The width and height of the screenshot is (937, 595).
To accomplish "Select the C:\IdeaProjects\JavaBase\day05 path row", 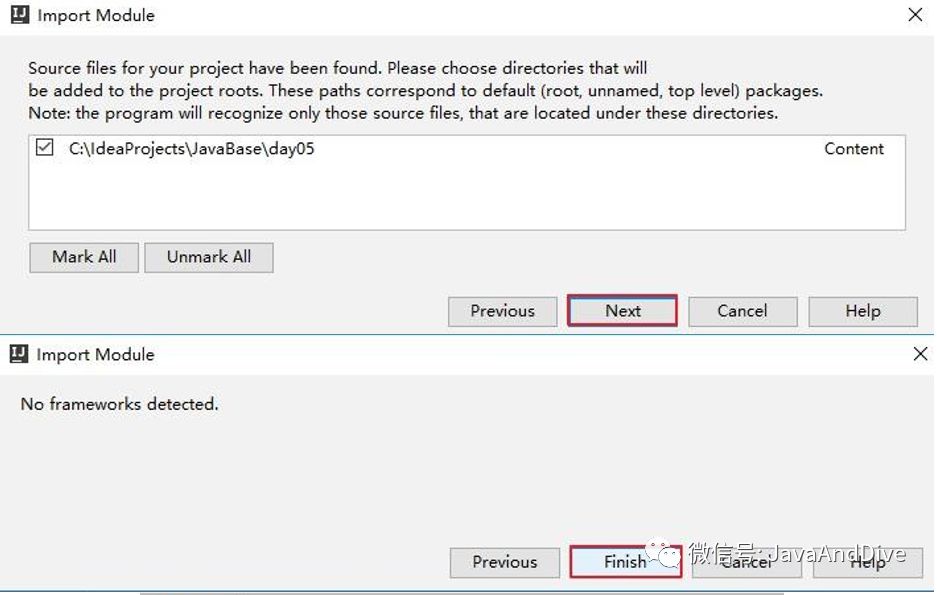I will pos(192,149).
